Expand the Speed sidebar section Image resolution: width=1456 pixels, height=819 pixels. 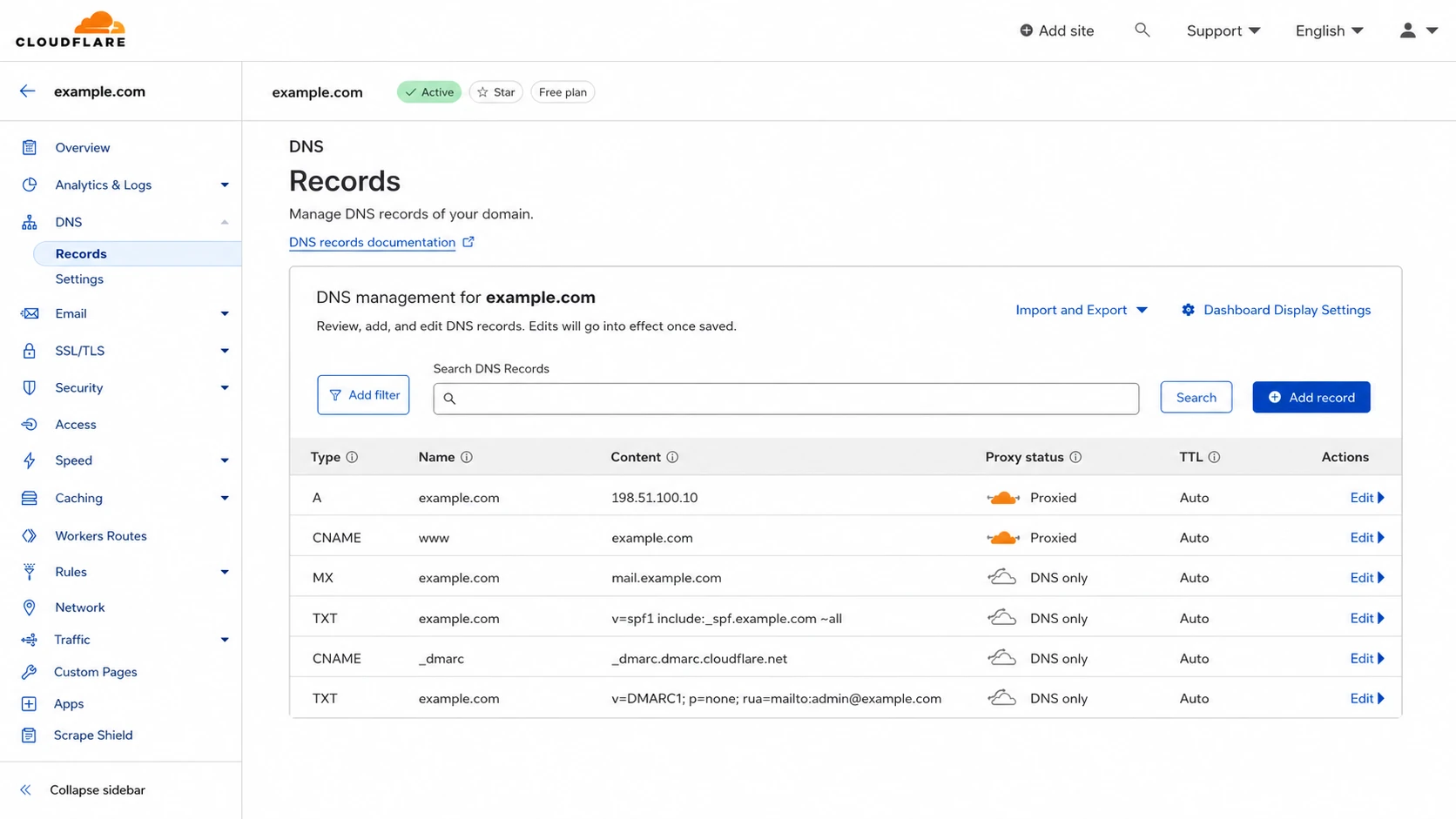coord(225,460)
